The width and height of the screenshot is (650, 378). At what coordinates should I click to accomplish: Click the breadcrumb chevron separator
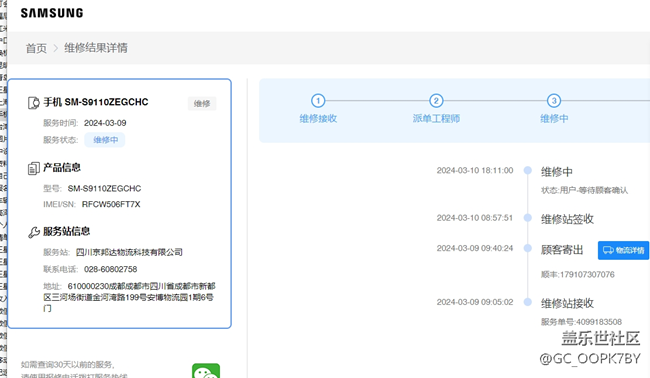[x=56, y=48]
